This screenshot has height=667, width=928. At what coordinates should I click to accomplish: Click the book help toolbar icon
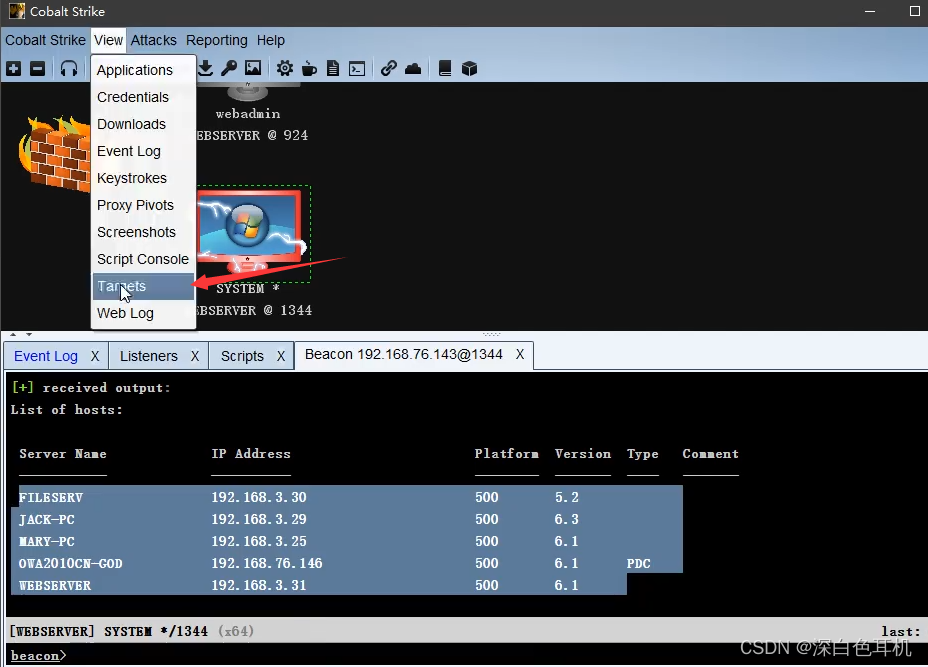(444, 69)
